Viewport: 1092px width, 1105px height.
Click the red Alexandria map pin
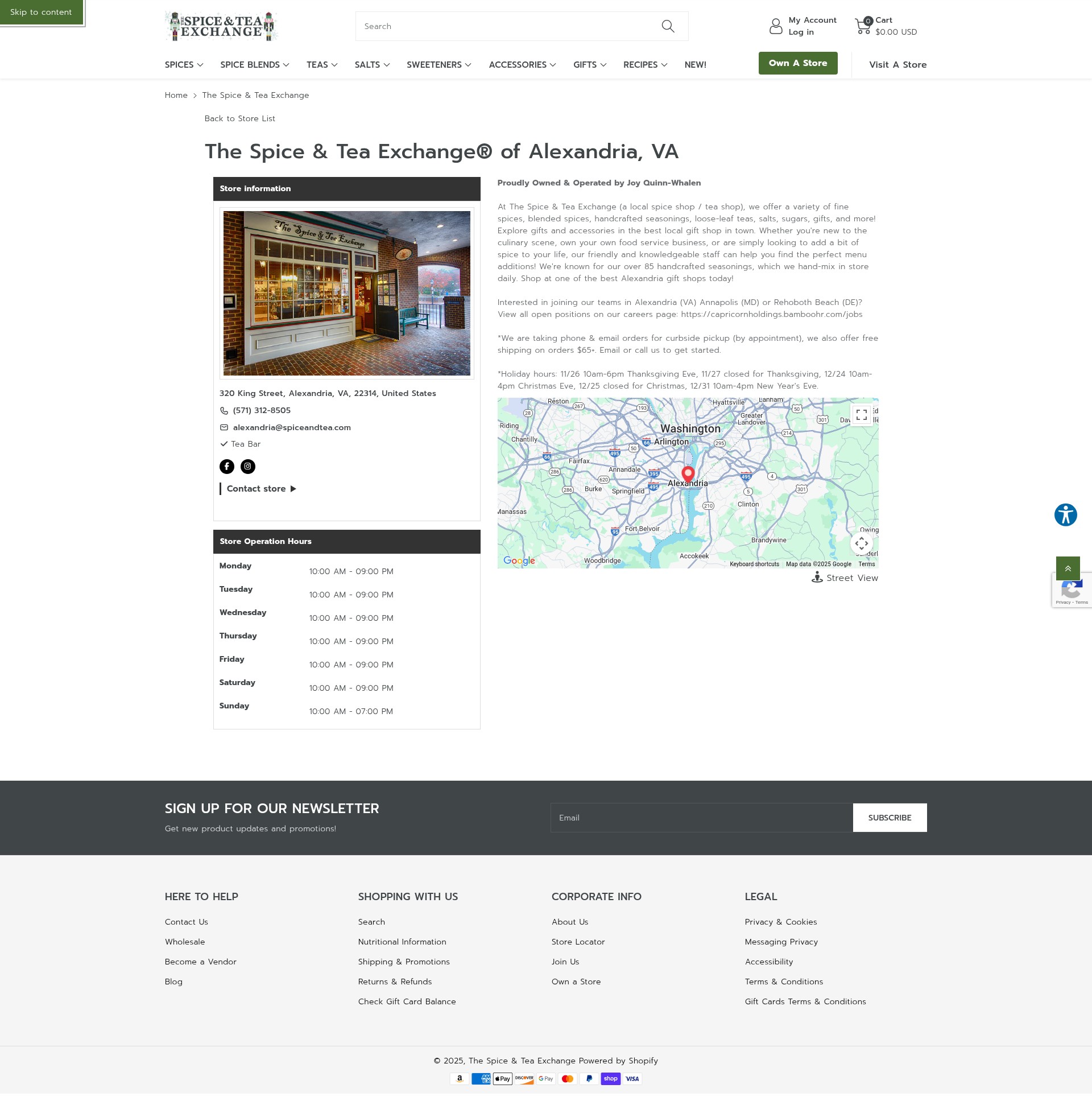tap(688, 475)
